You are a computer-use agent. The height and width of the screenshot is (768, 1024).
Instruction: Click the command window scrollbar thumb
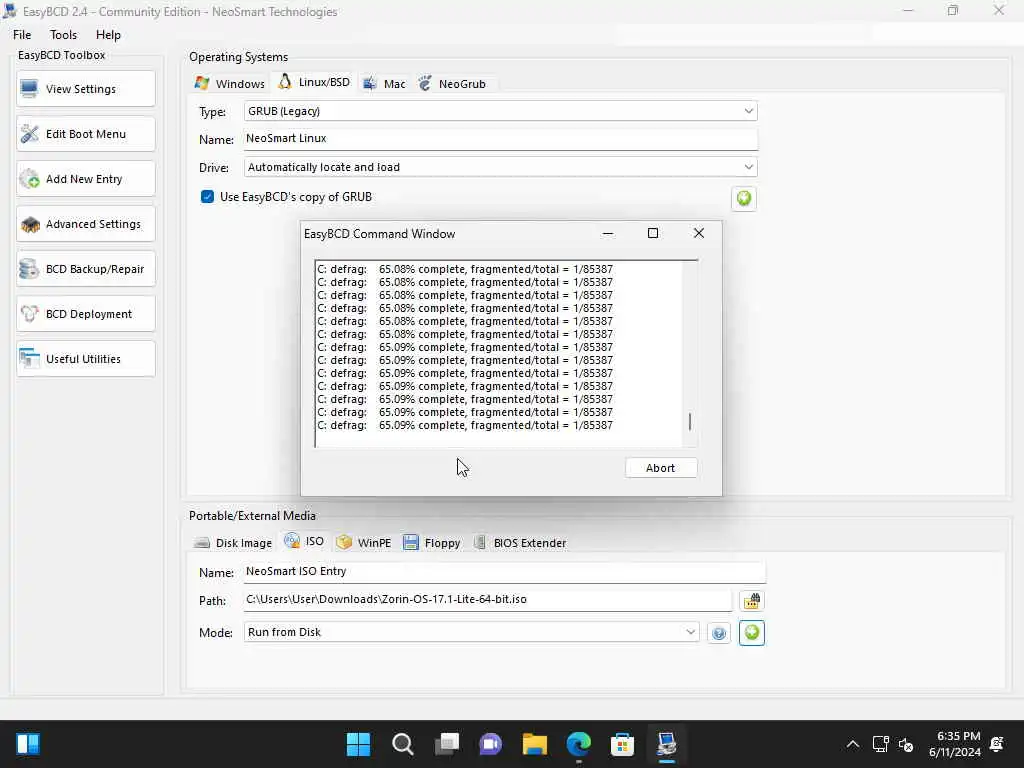tap(690, 422)
